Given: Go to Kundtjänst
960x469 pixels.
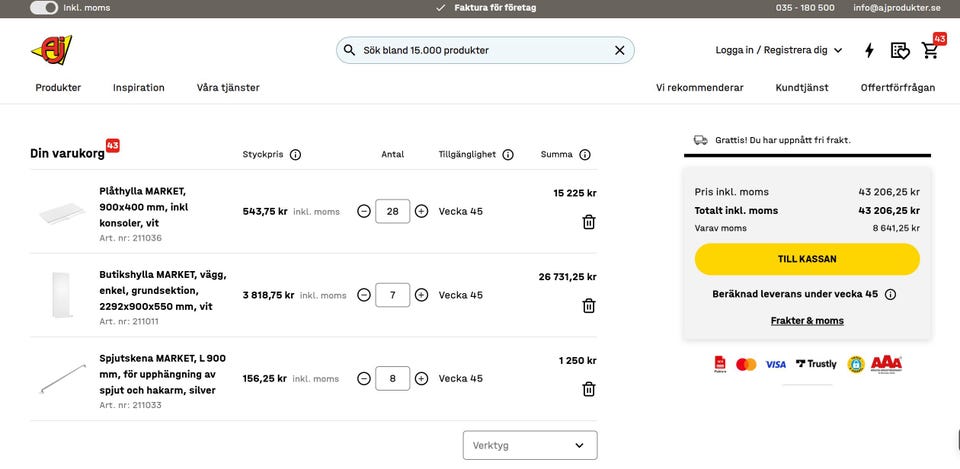Looking at the screenshot, I should point(801,88).
